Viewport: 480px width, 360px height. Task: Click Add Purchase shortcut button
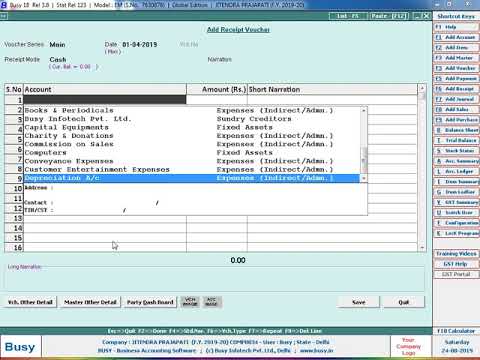[456, 120]
